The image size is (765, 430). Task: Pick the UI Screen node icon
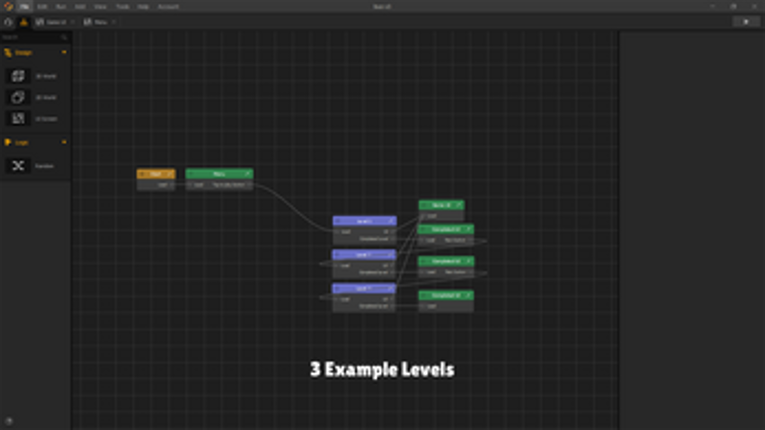(18, 118)
